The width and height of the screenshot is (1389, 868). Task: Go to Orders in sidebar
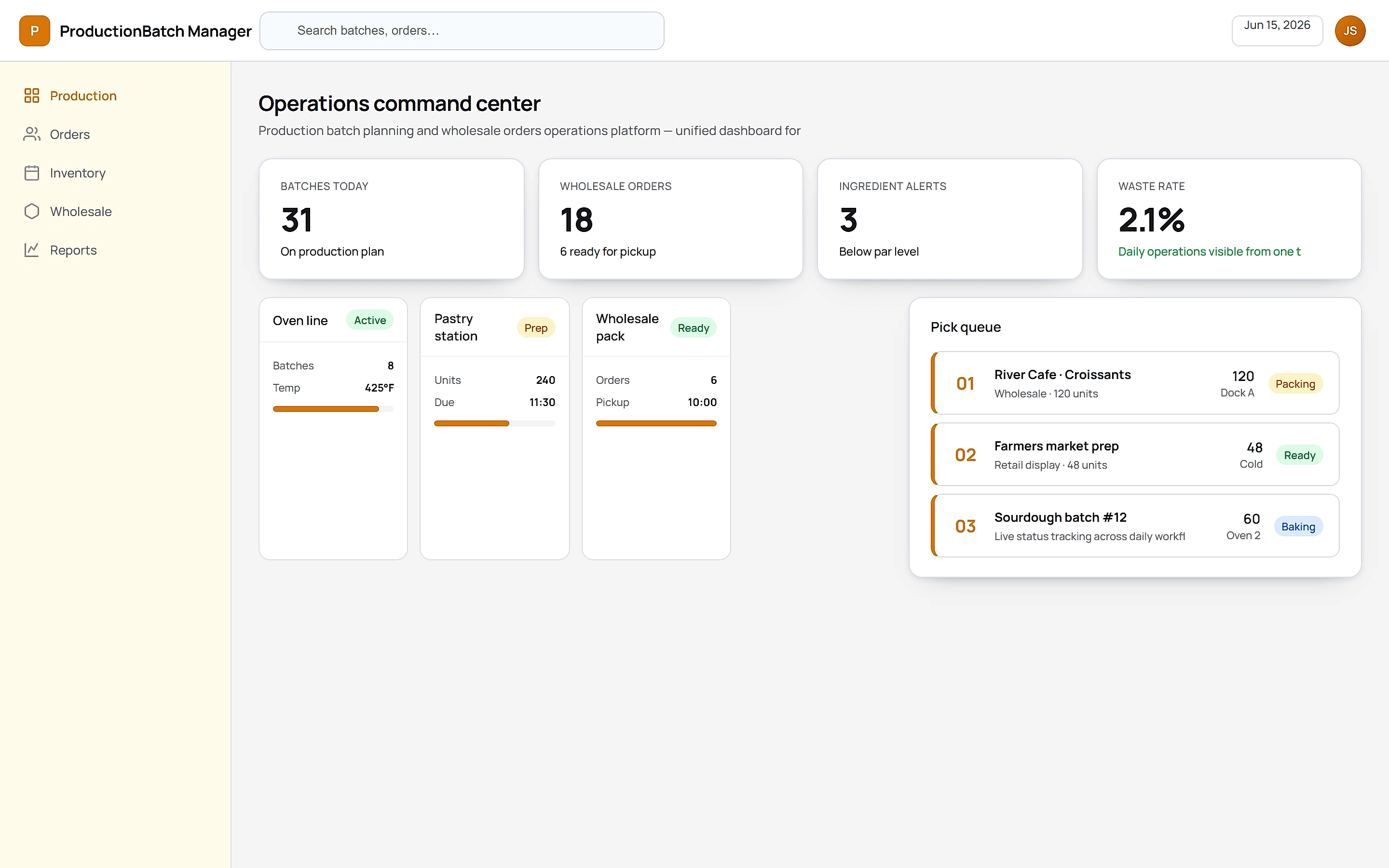(x=115, y=135)
